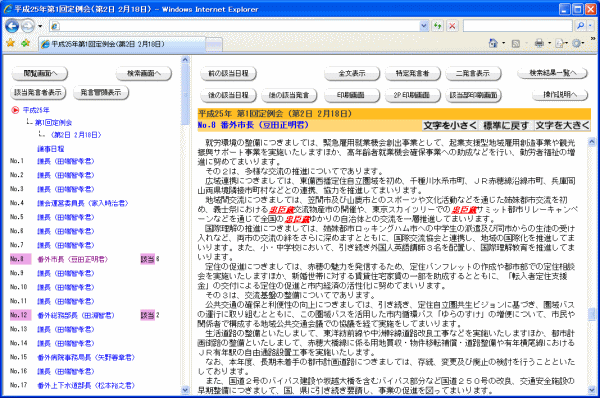Run search with the magnifier icon
The height and width of the screenshot is (398, 600).
click(x=580, y=26)
